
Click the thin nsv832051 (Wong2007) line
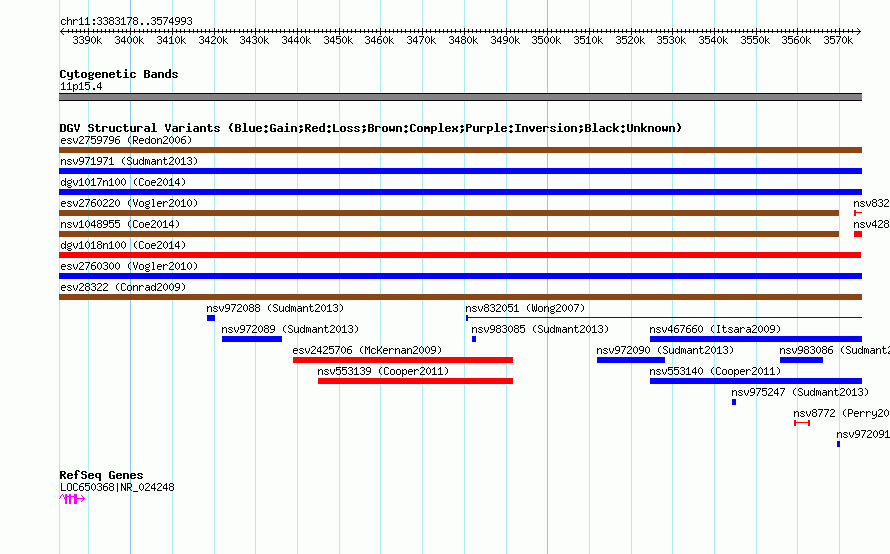click(664, 318)
